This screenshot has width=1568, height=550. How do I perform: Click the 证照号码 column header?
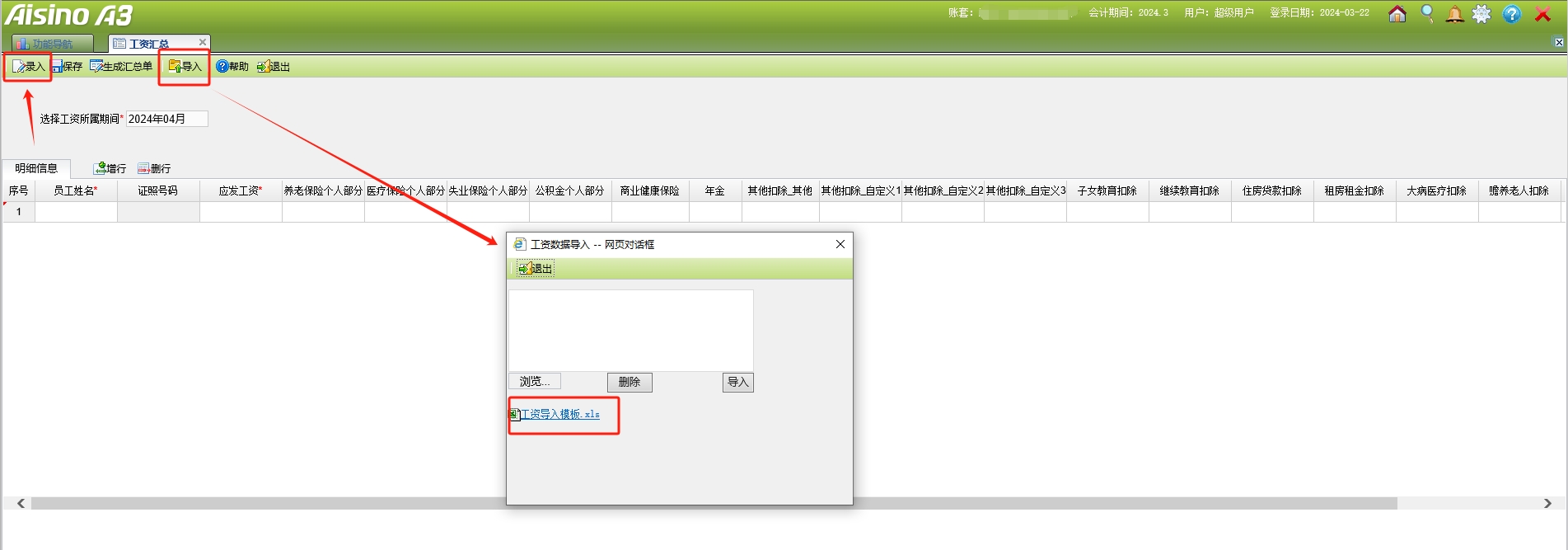pos(158,190)
